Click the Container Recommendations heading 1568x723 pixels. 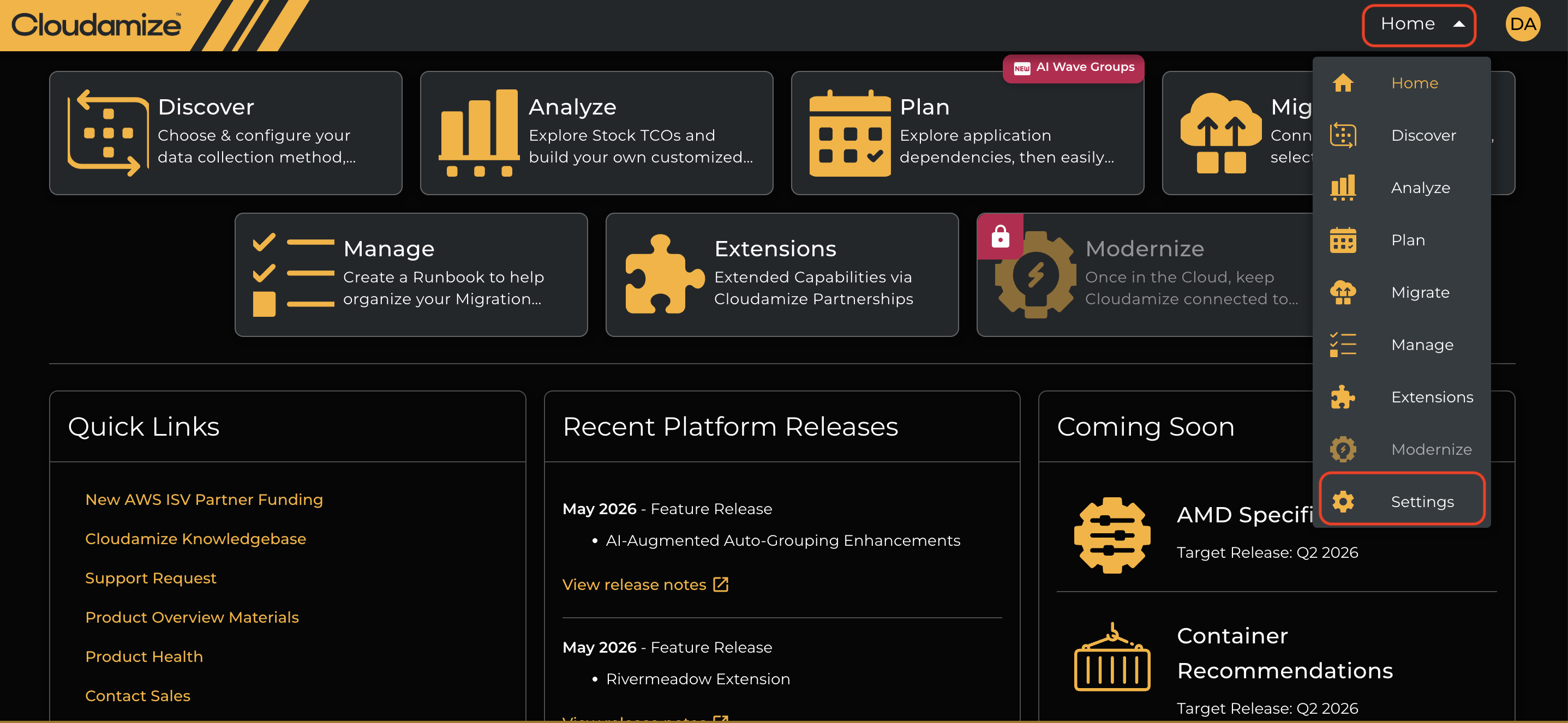coord(1284,653)
